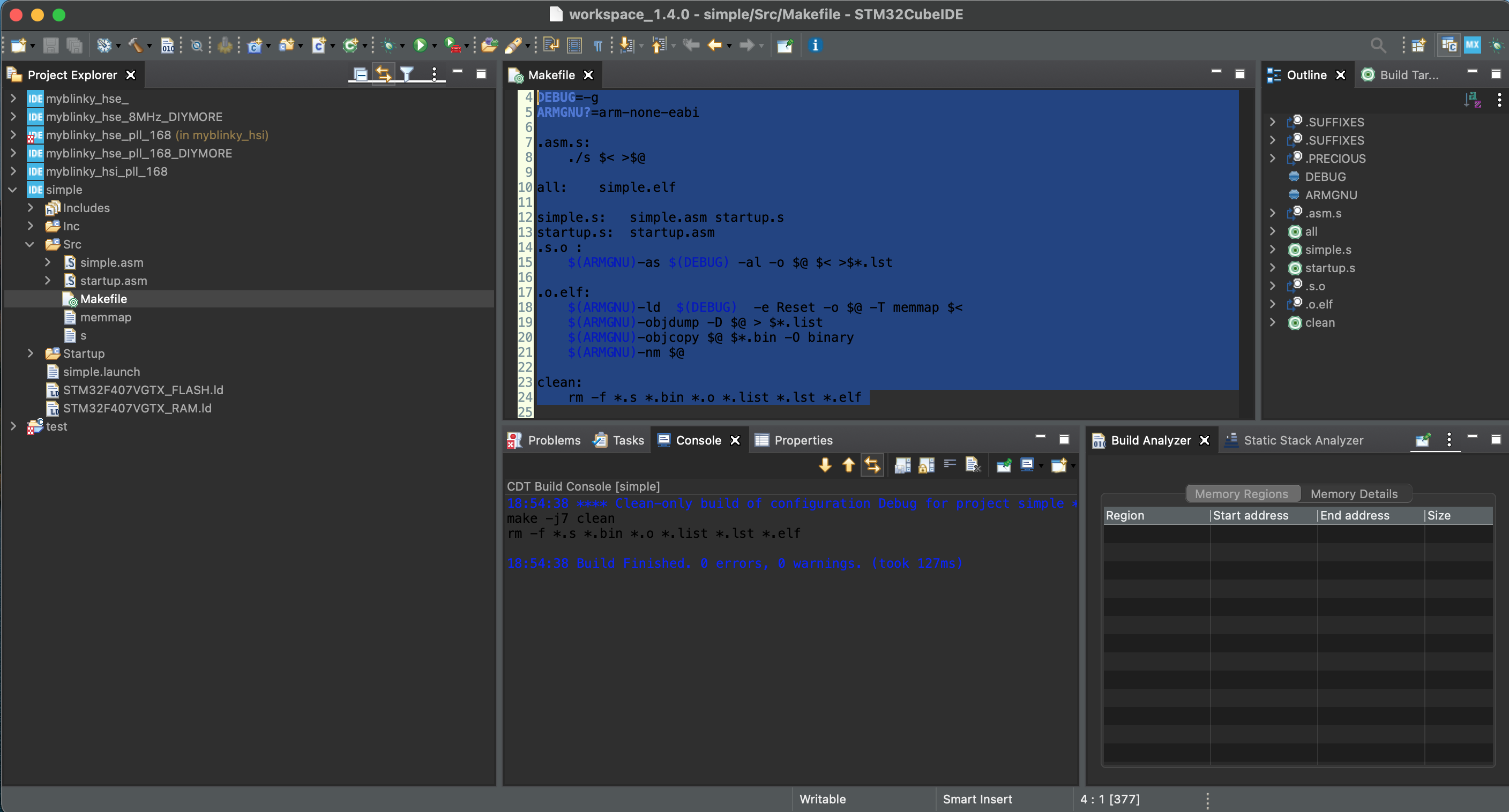
Task: Click the Open Element folder icon
Action: (490, 45)
